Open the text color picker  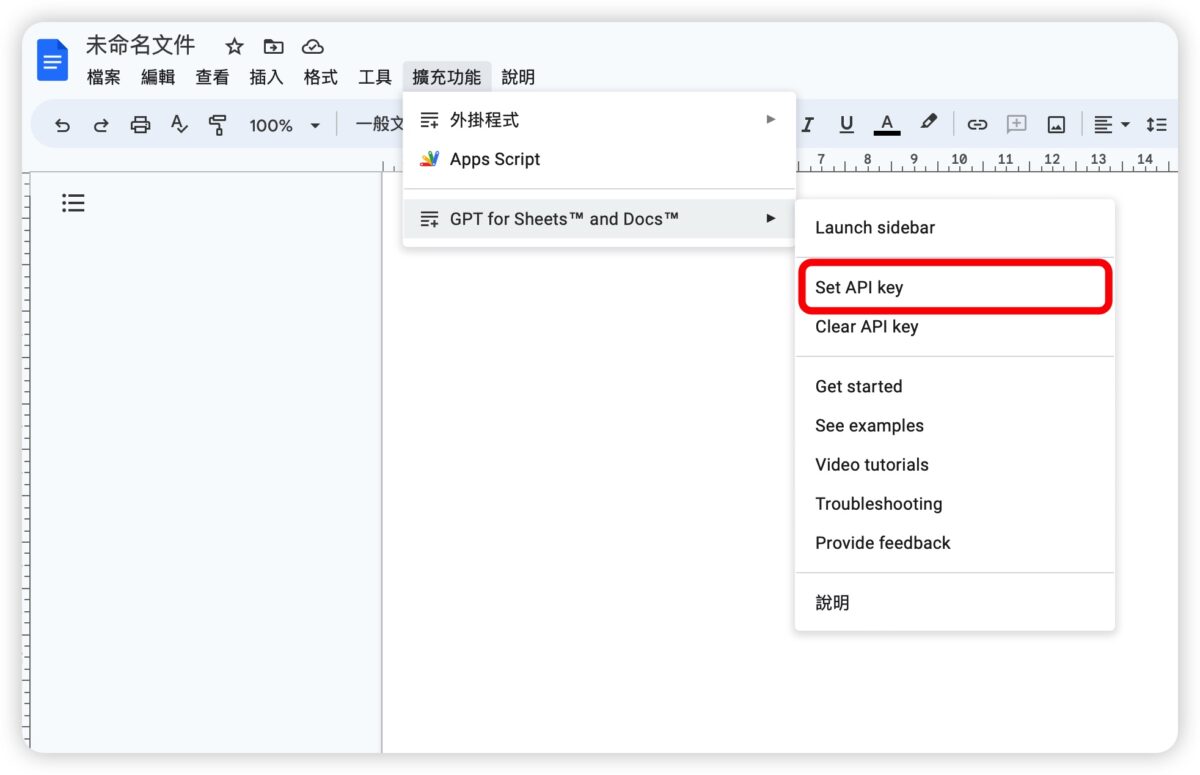click(886, 125)
